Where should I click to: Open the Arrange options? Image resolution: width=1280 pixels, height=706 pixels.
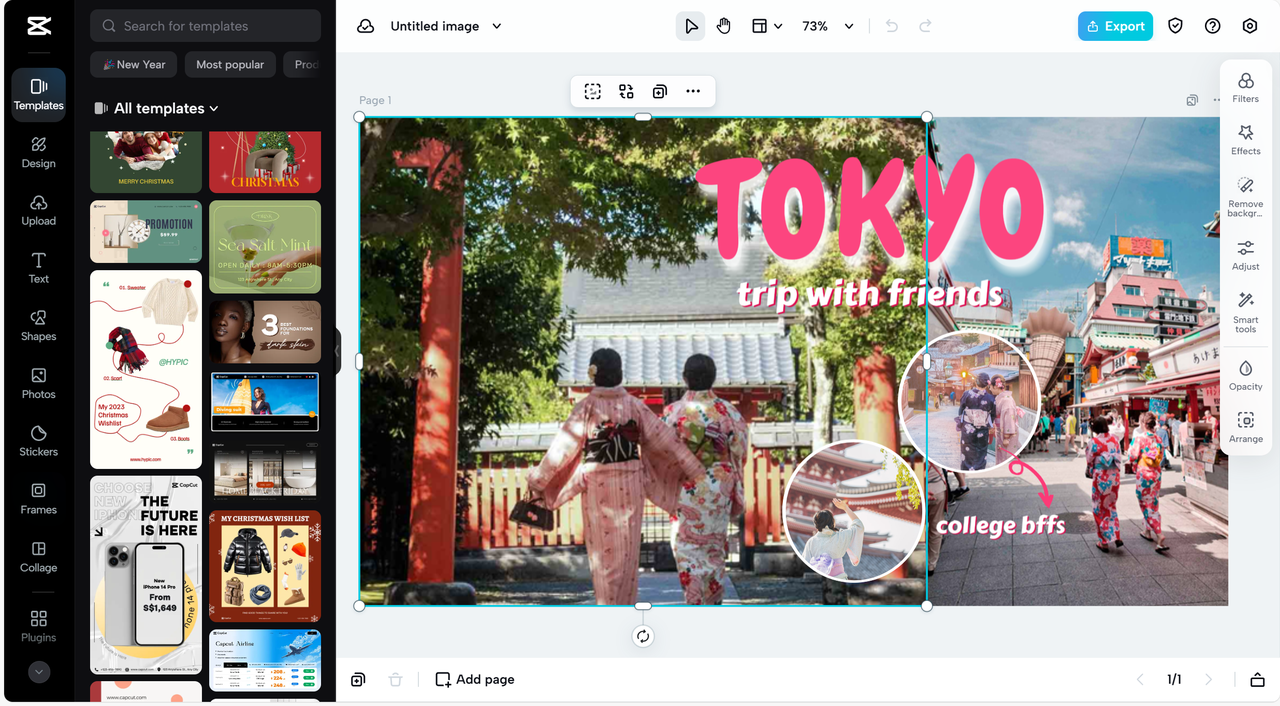point(1245,427)
